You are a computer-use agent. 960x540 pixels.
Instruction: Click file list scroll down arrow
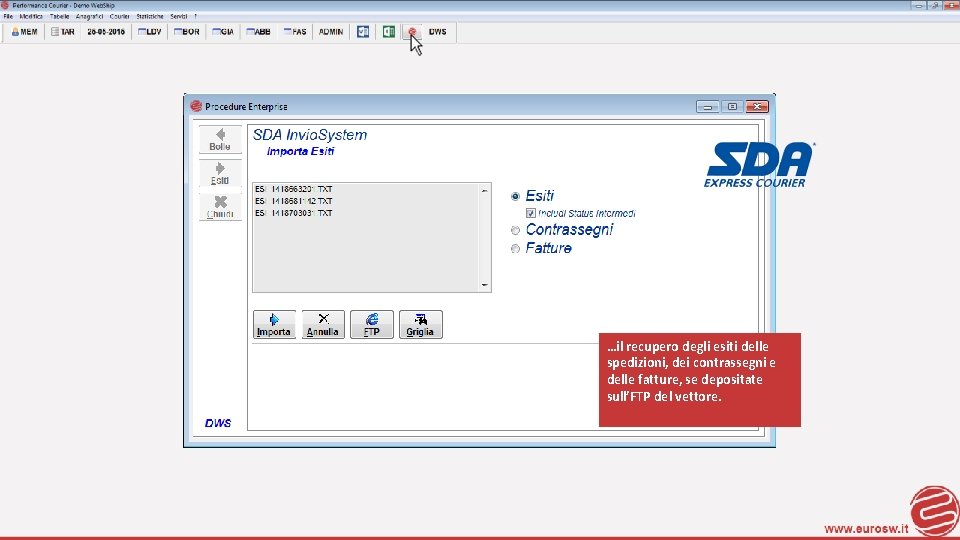pyautogui.click(x=485, y=285)
